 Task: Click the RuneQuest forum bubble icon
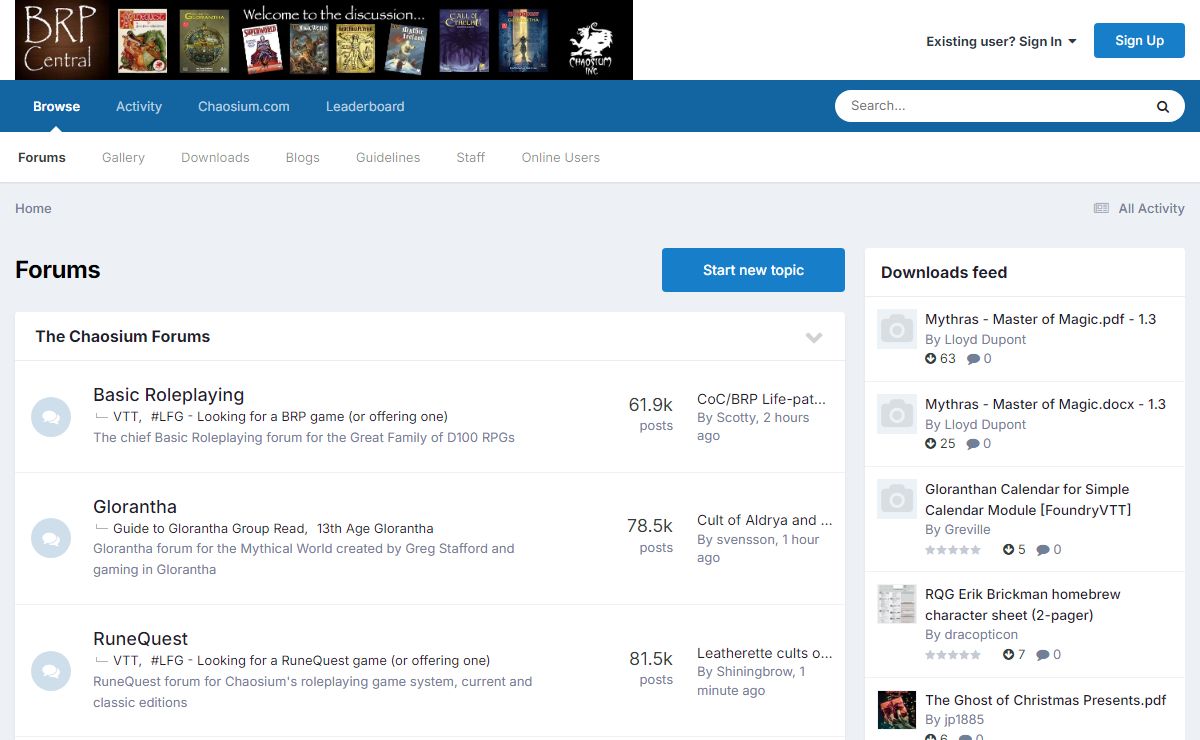(x=51, y=671)
